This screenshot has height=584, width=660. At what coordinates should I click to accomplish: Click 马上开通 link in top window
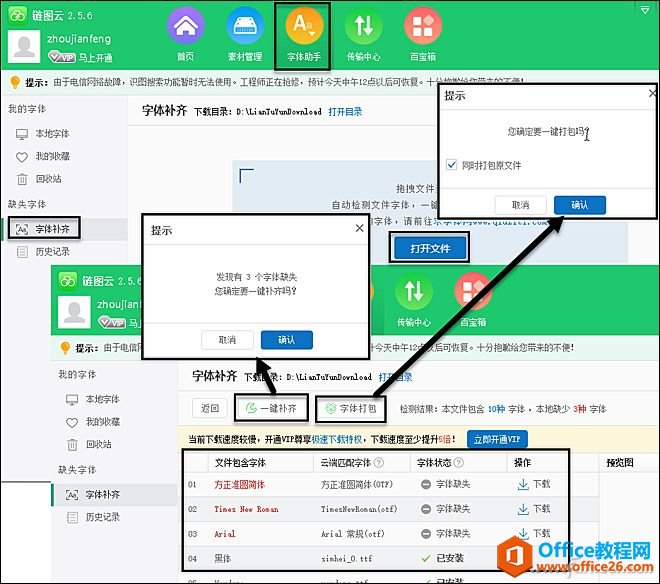pyautogui.click(x=96, y=58)
